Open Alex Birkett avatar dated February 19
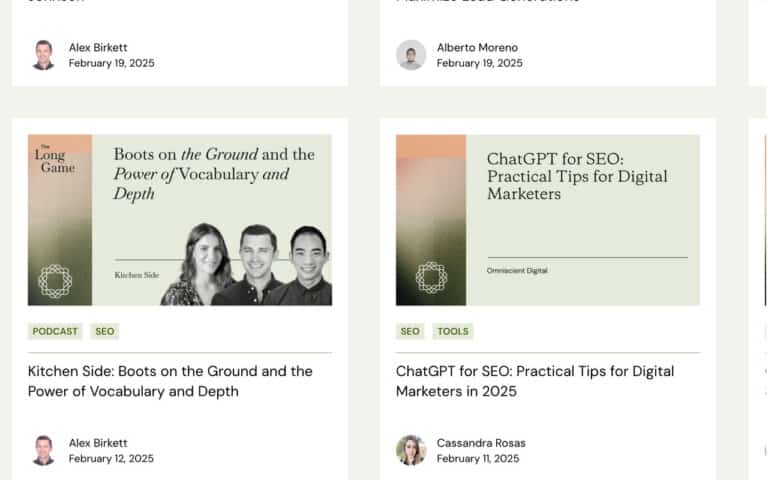The image size is (768, 480). pyautogui.click(x=43, y=55)
